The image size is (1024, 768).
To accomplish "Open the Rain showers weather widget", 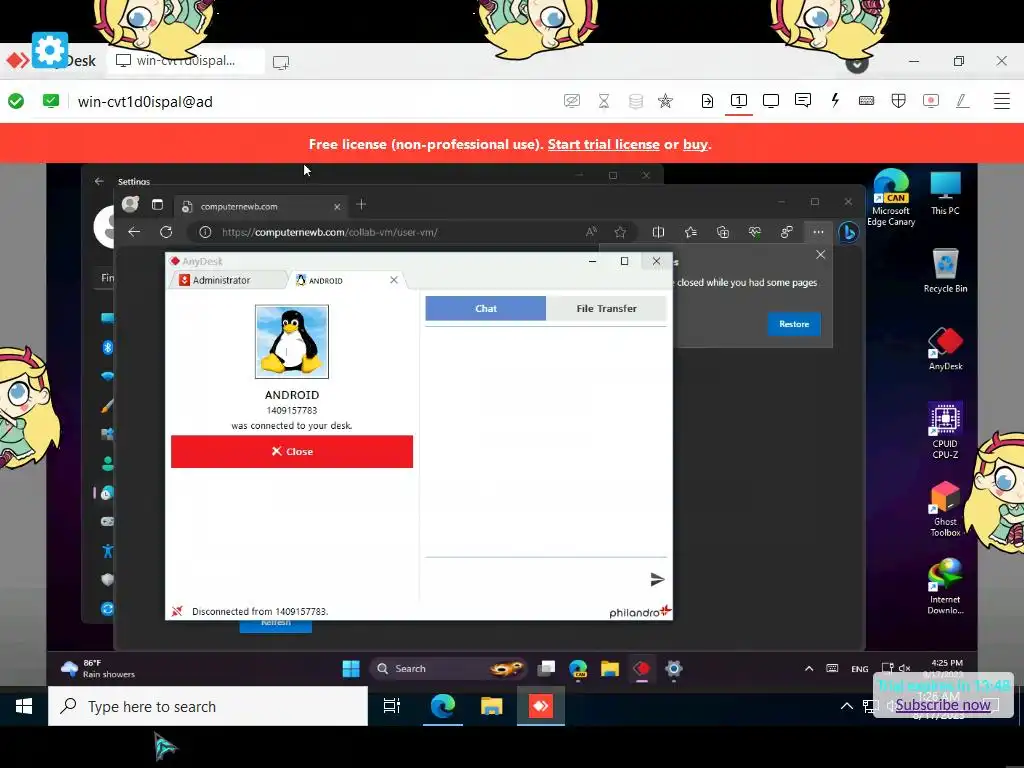I will click(97, 669).
